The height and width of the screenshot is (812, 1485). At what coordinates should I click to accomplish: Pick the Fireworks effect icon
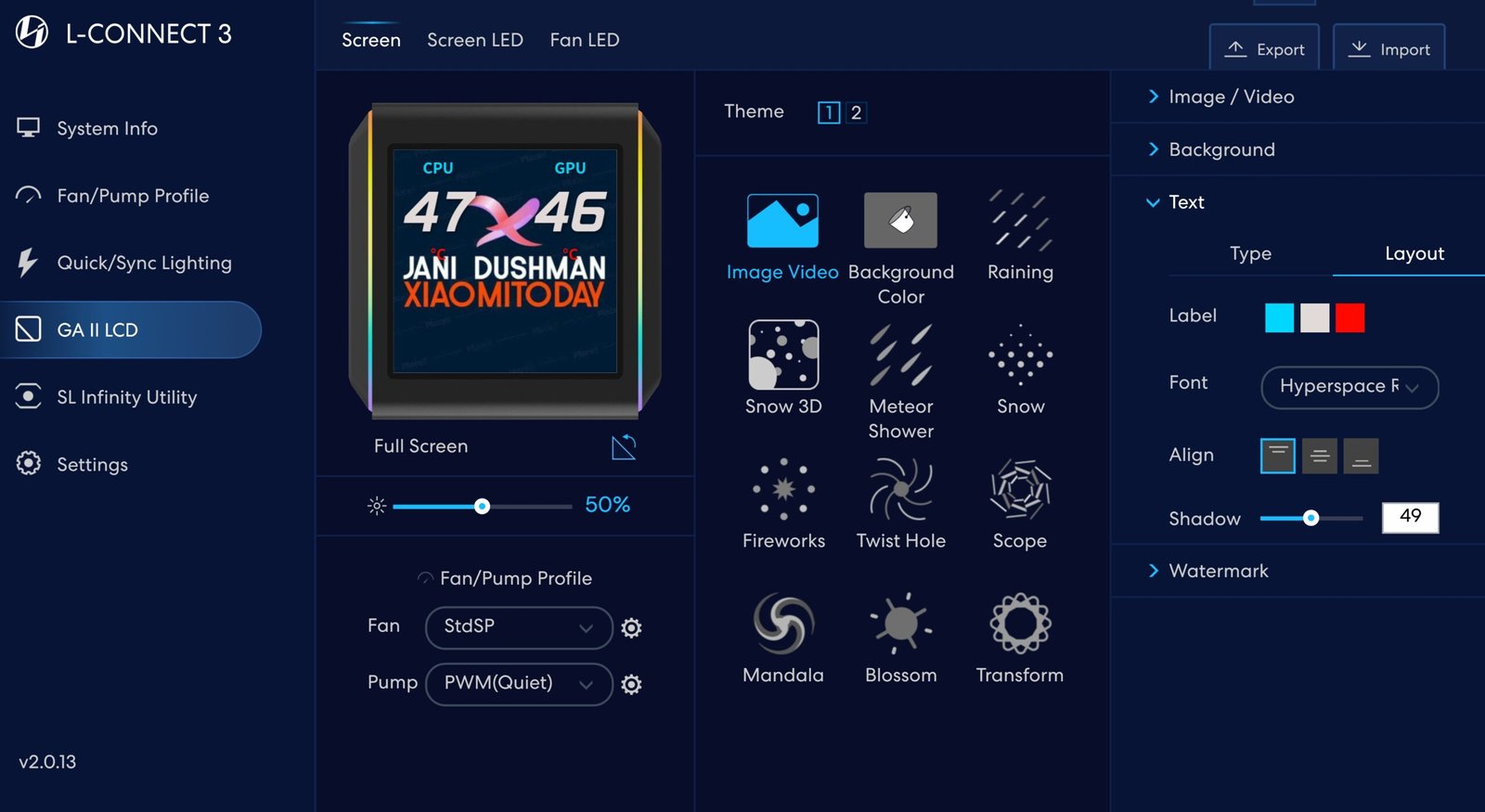coord(783,489)
